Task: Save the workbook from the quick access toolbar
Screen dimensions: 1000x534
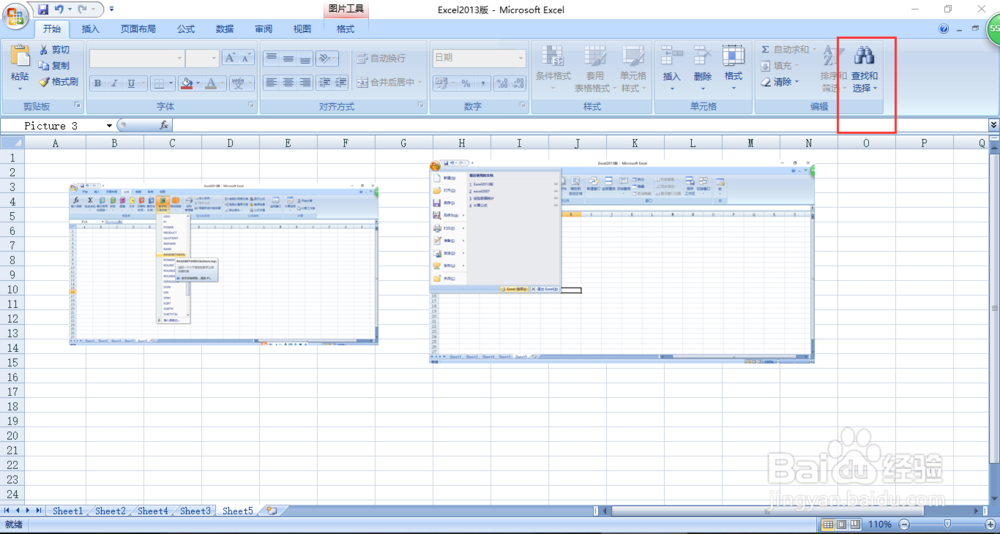Action: (x=43, y=10)
